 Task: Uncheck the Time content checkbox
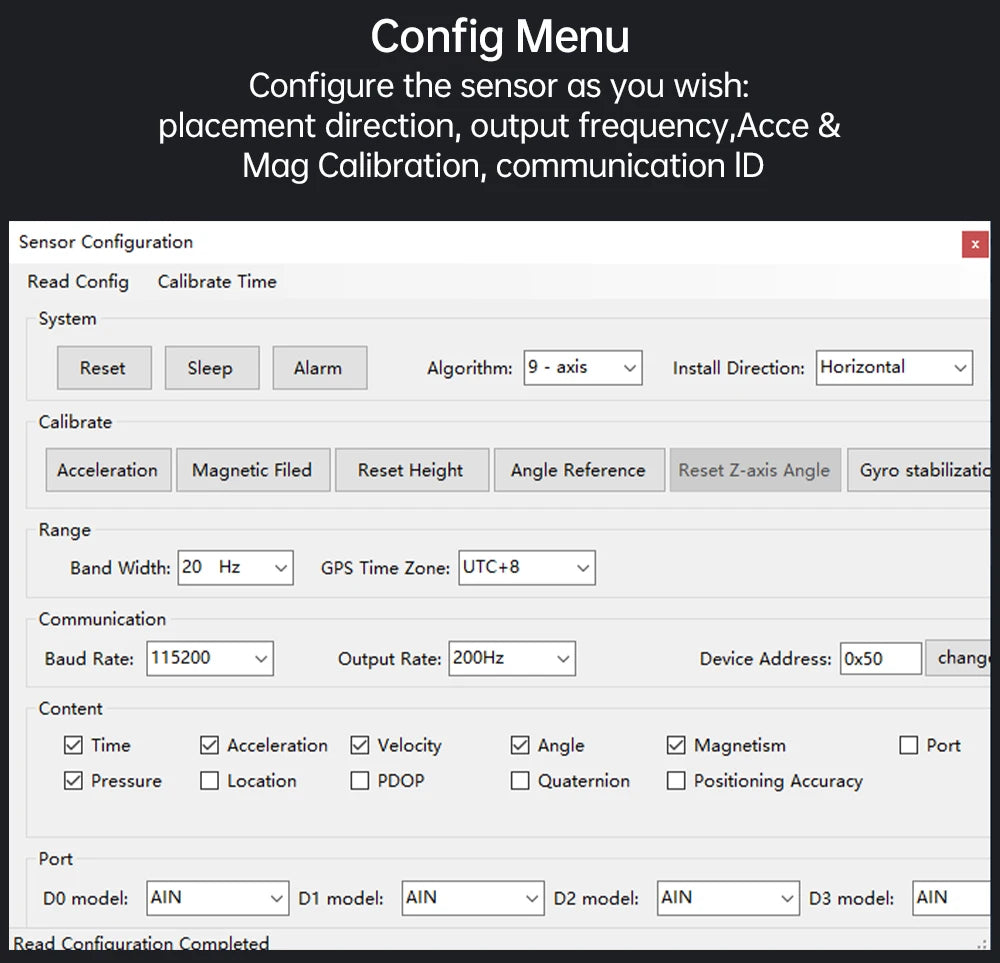click(74, 745)
